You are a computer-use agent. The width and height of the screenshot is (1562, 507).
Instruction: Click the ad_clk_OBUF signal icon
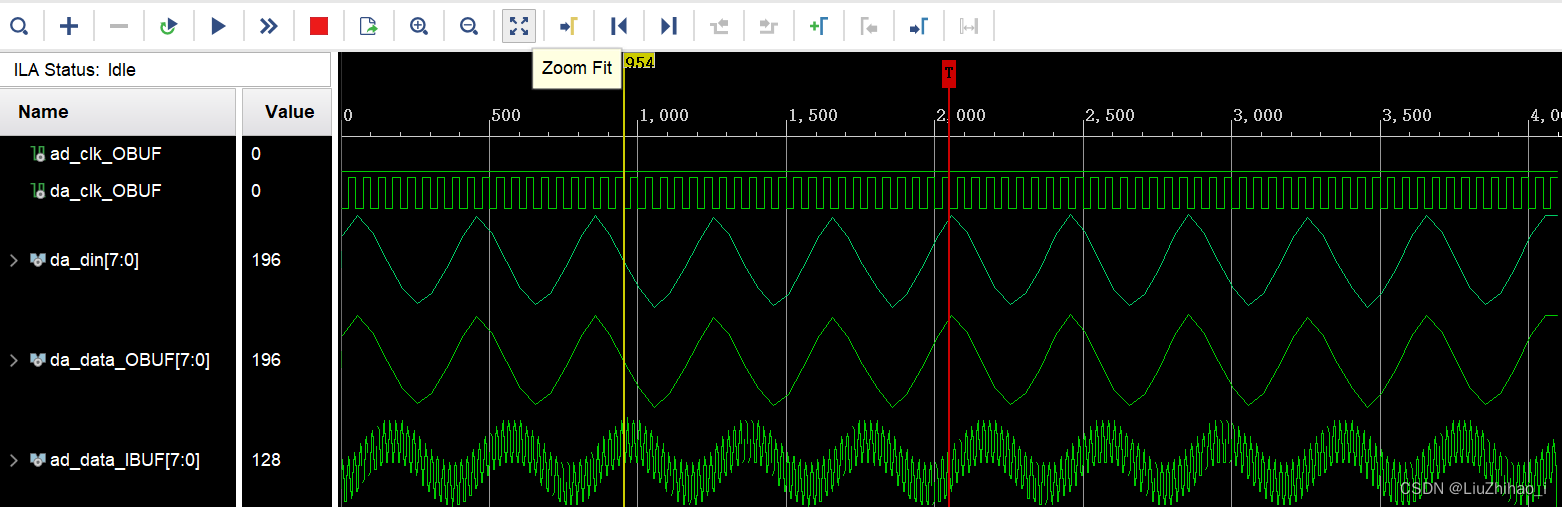(38, 154)
